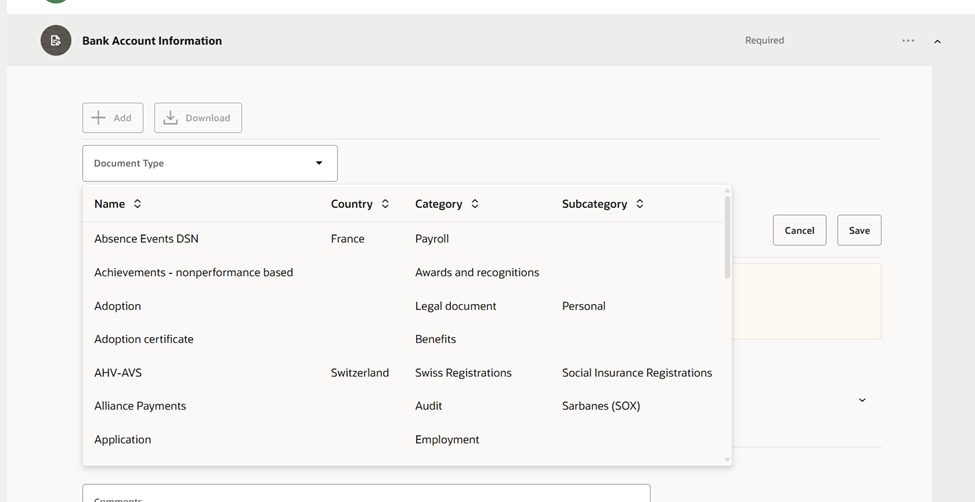Image resolution: width=975 pixels, height=502 pixels.
Task: Click the Subcategory column header
Action: (594, 204)
